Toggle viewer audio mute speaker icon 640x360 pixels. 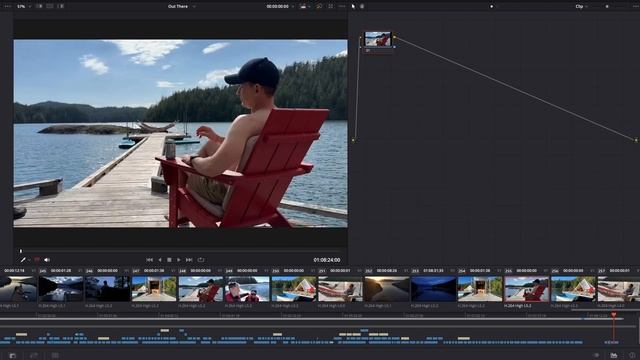pyautogui.click(x=47, y=260)
